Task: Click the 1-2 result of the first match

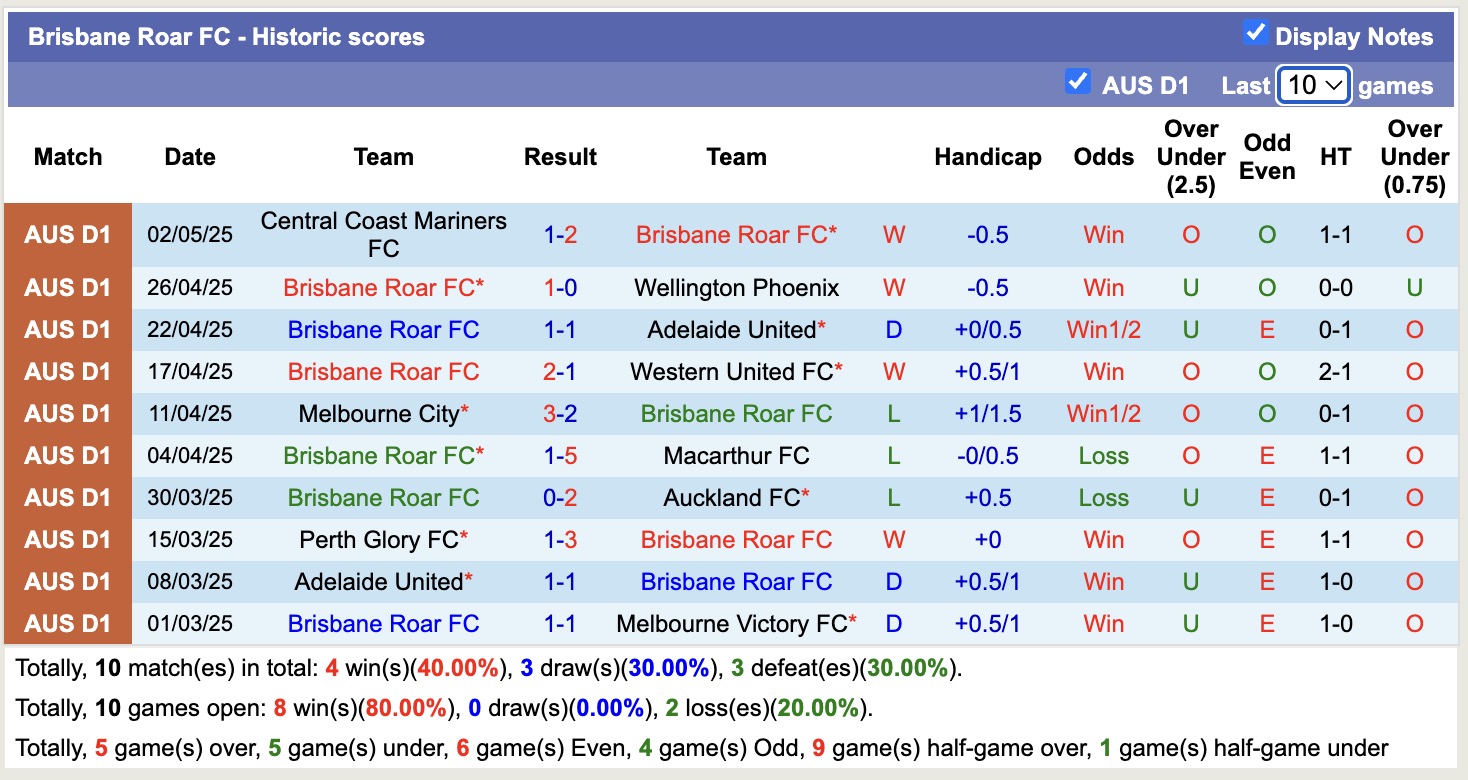Action: click(560, 235)
